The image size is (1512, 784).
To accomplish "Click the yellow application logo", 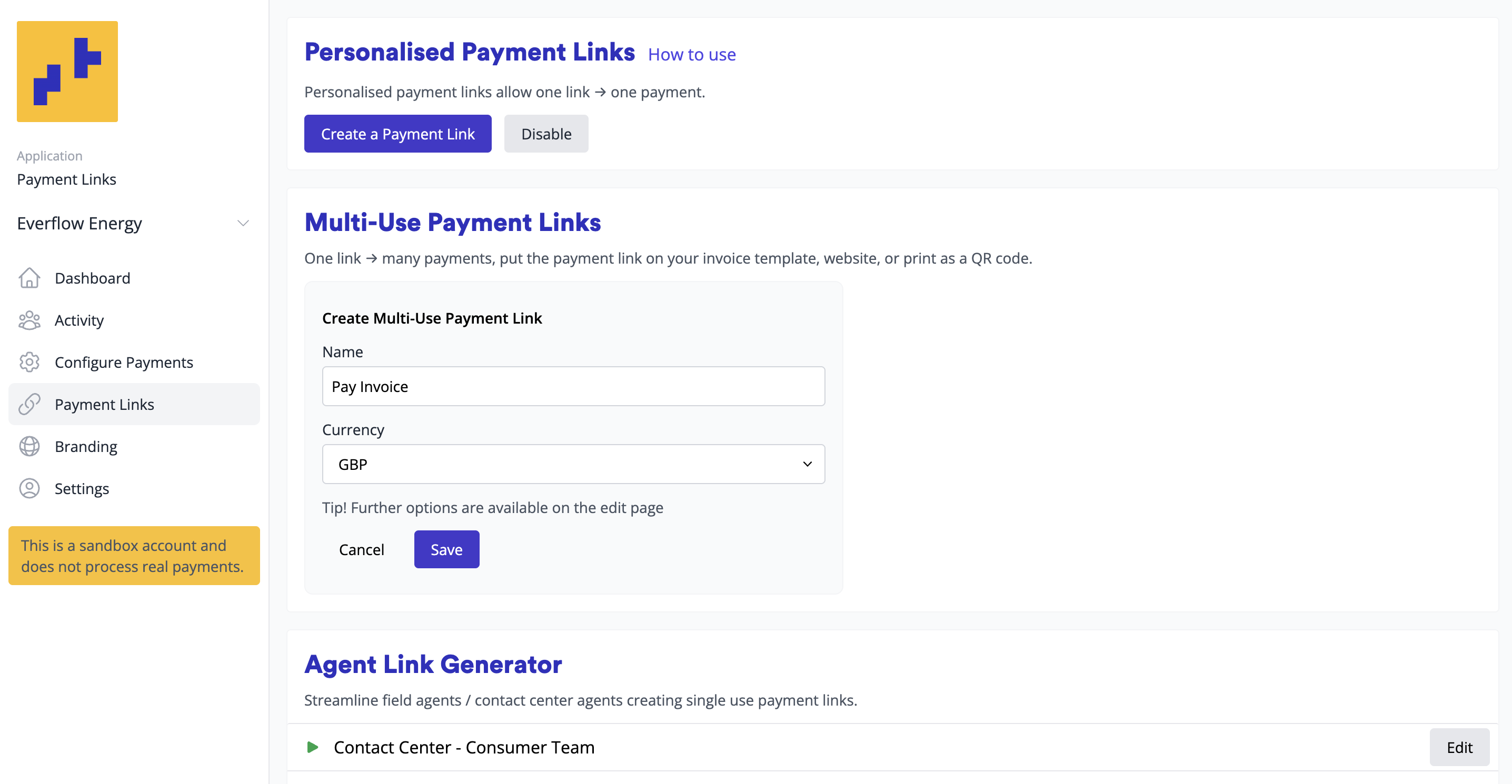I will coord(67,72).
